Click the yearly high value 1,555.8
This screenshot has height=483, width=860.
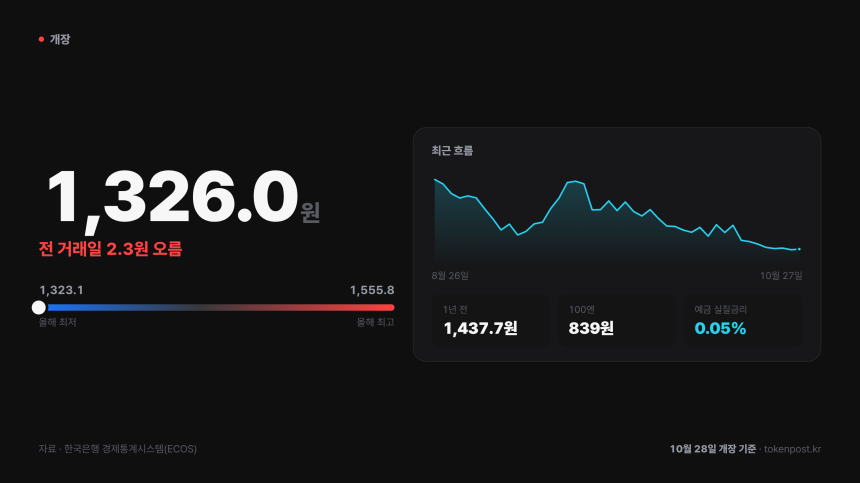[372, 290]
